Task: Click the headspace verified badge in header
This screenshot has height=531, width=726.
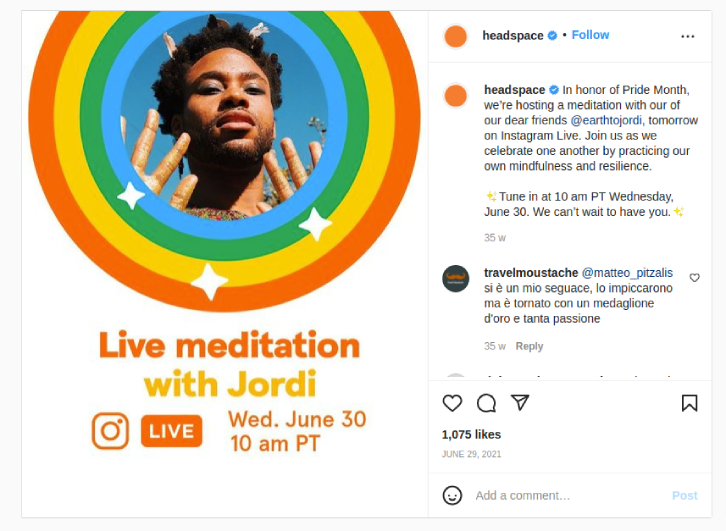Action: pos(552,35)
